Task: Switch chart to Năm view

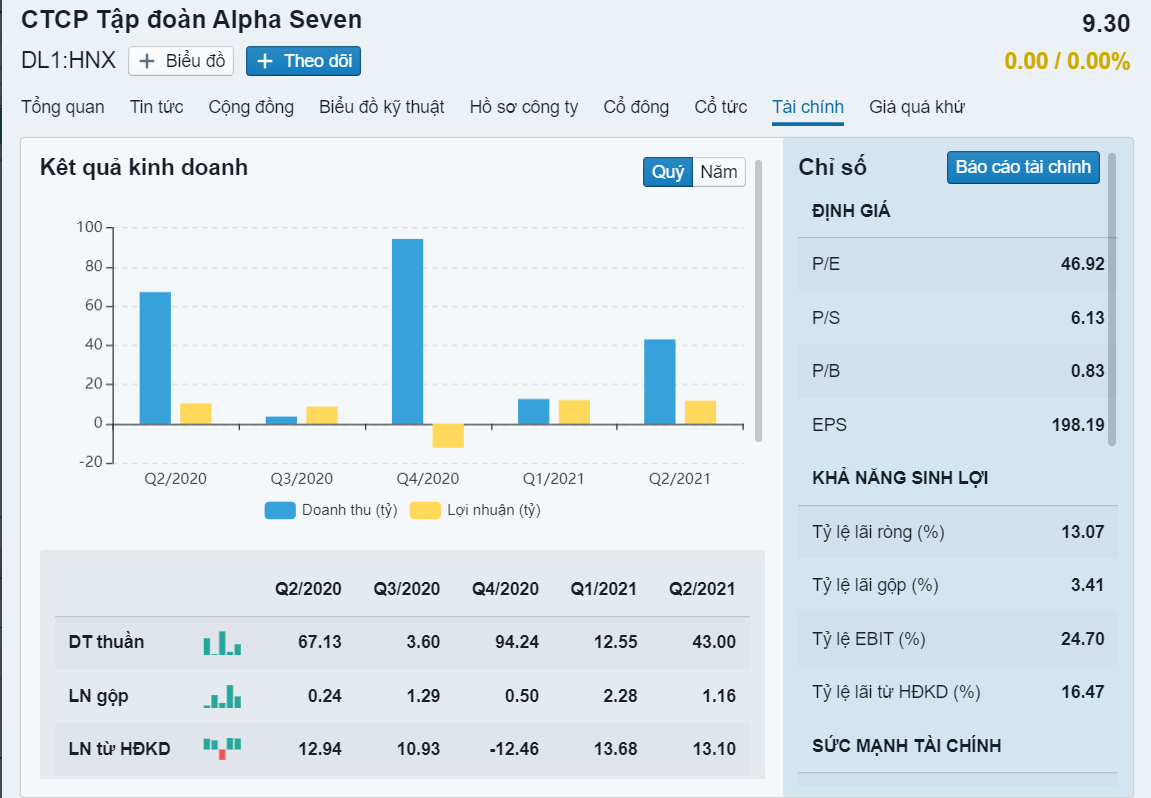Action: click(718, 172)
